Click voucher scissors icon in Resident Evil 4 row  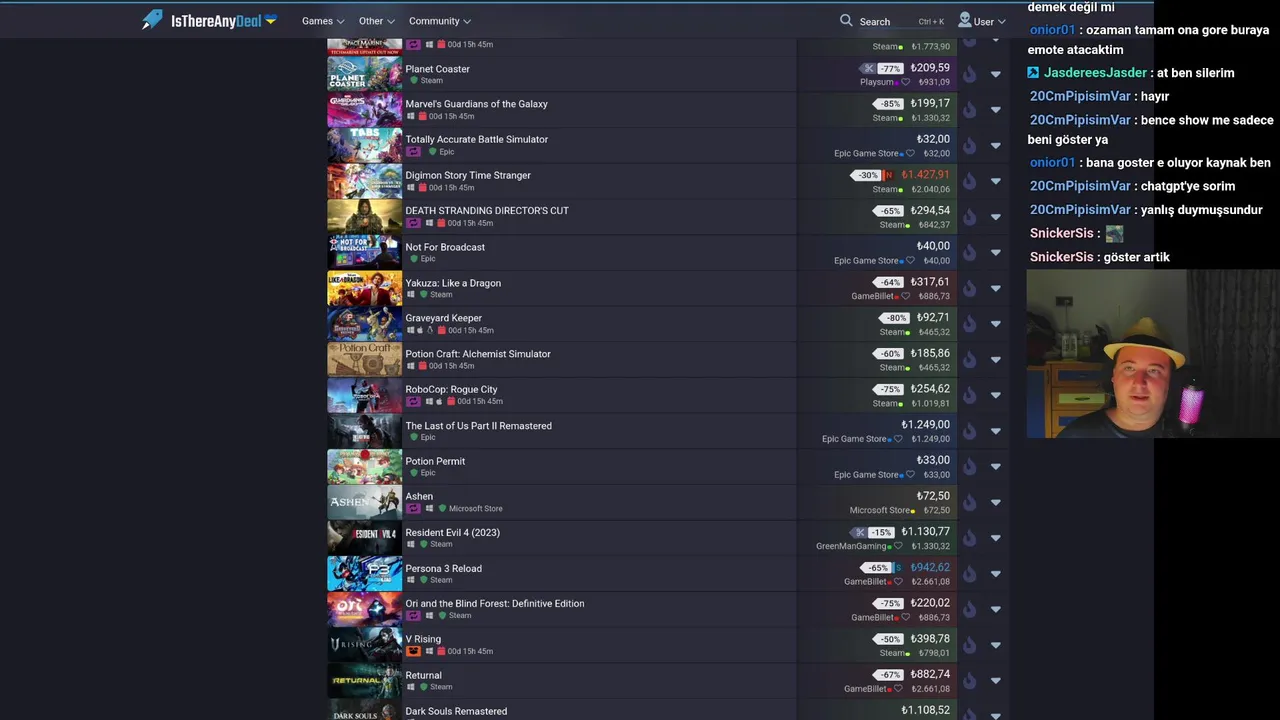coord(858,532)
